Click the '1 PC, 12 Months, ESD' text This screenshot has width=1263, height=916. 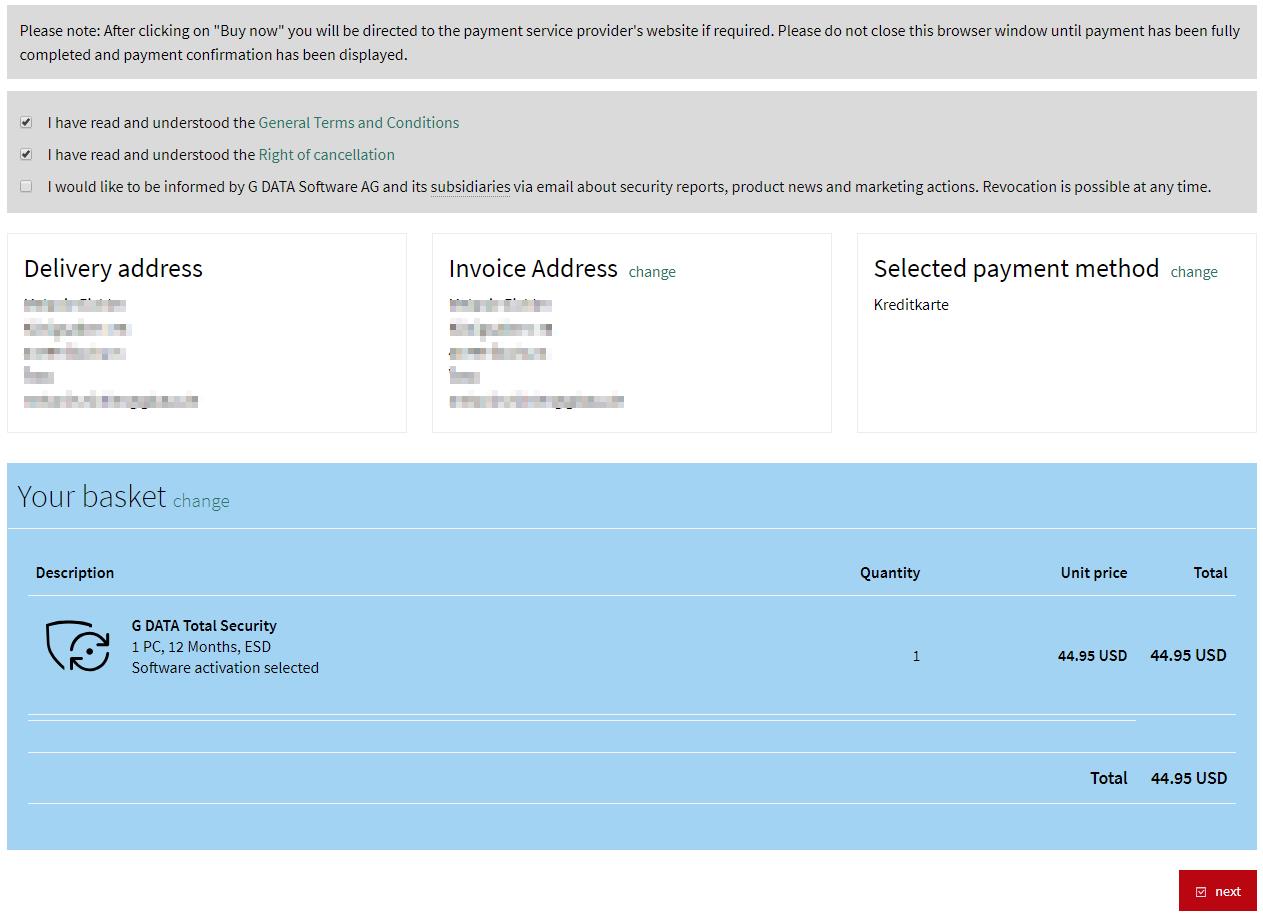click(201, 646)
